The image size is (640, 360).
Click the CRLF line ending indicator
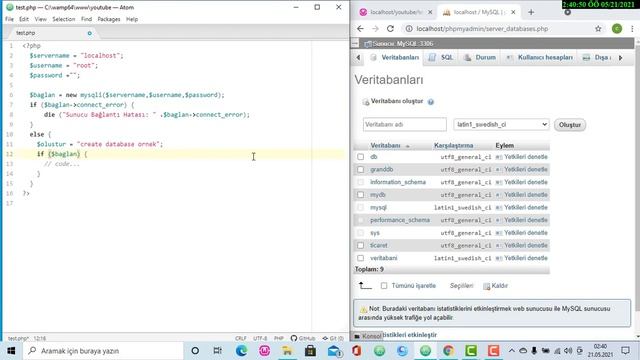[241, 338]
